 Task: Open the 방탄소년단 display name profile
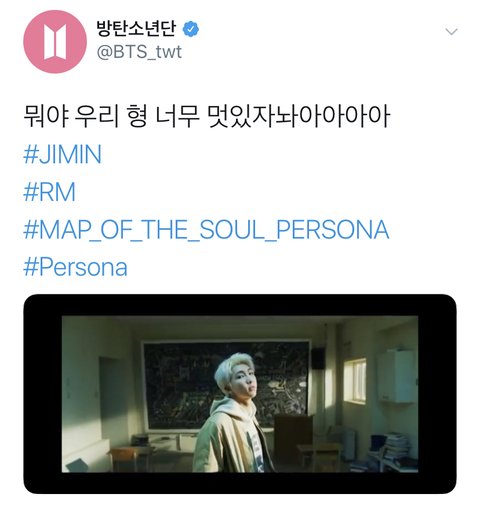135,28
